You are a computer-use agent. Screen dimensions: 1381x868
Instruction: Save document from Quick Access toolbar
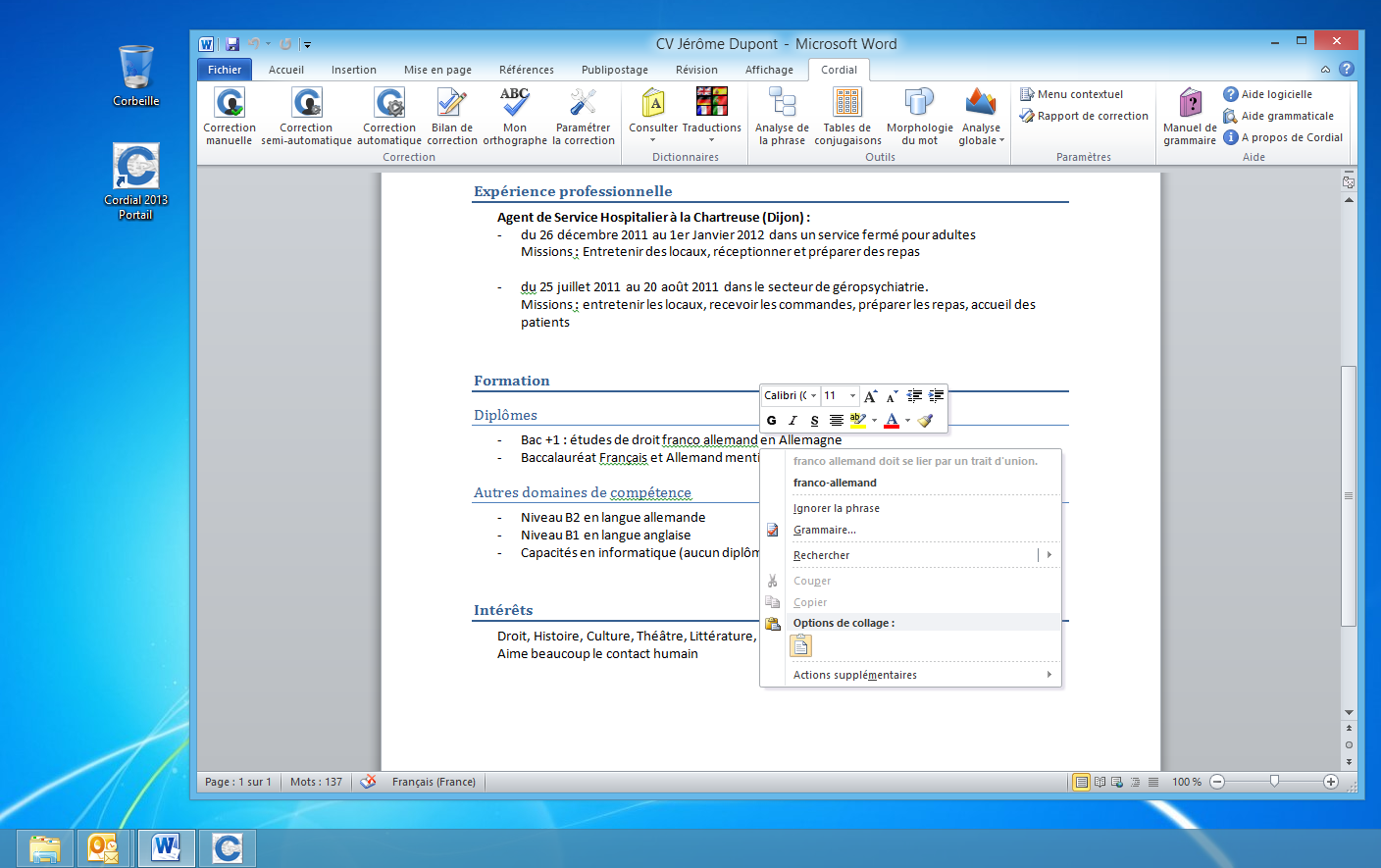point(232,44)
